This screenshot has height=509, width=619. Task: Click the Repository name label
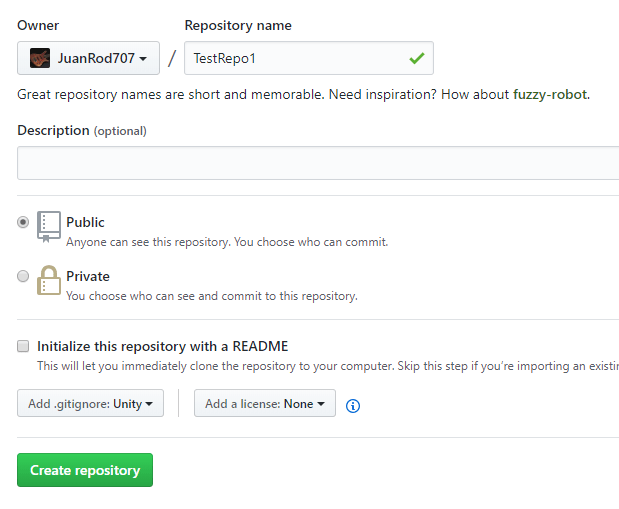point(238,25)
